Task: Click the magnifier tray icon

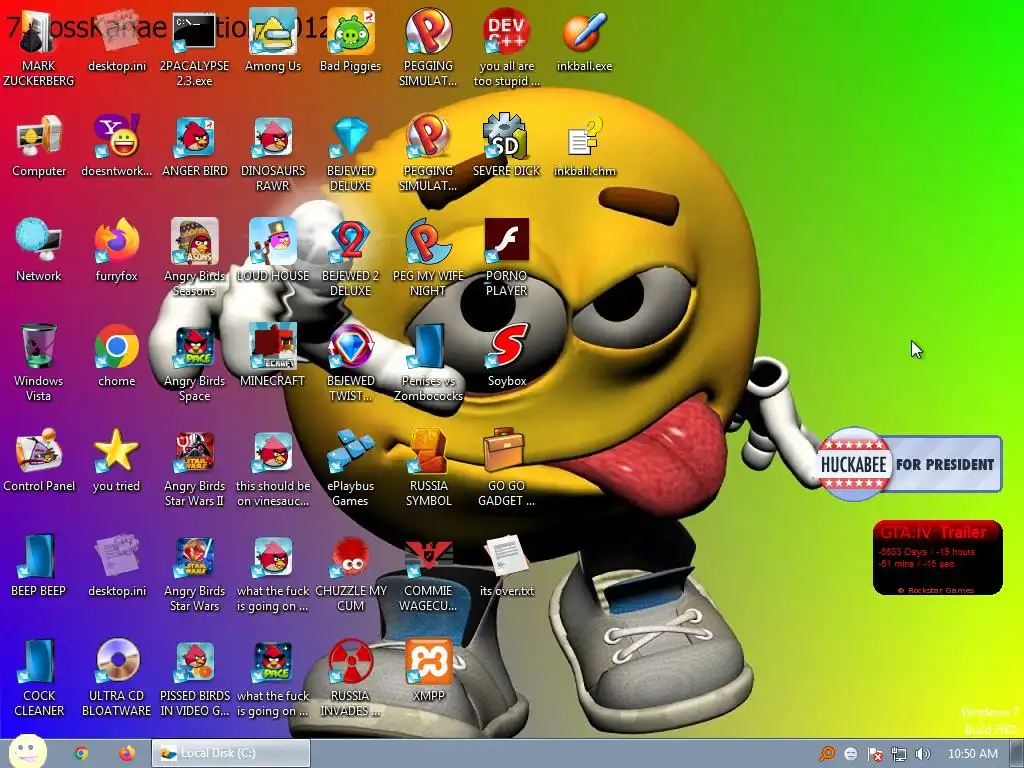Action: (x=827, y=754)
